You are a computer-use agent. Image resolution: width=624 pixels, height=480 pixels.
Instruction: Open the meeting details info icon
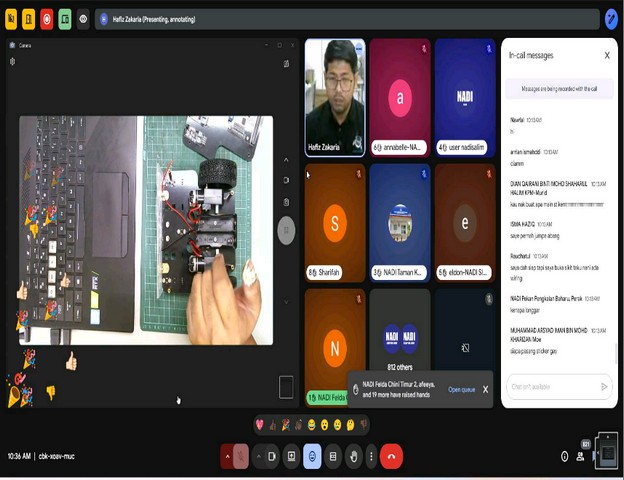(x=565, y=456)
